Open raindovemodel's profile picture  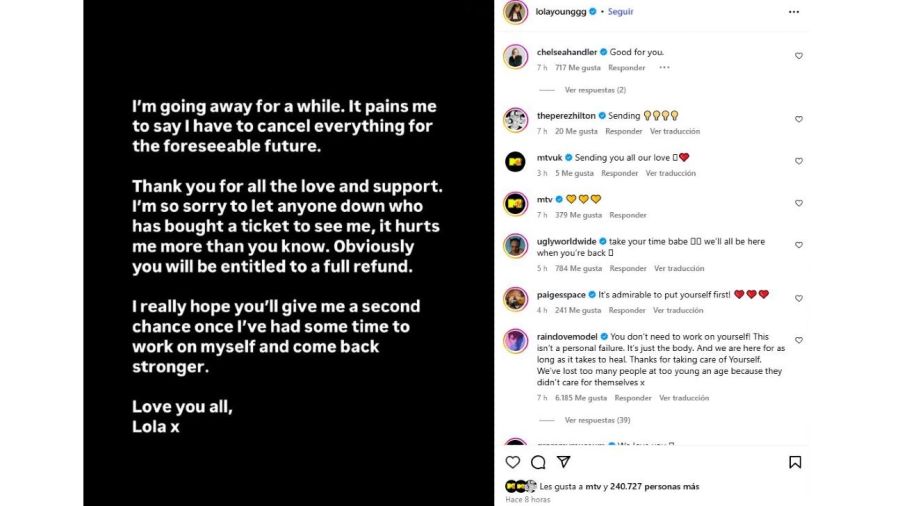pos(515,341)
